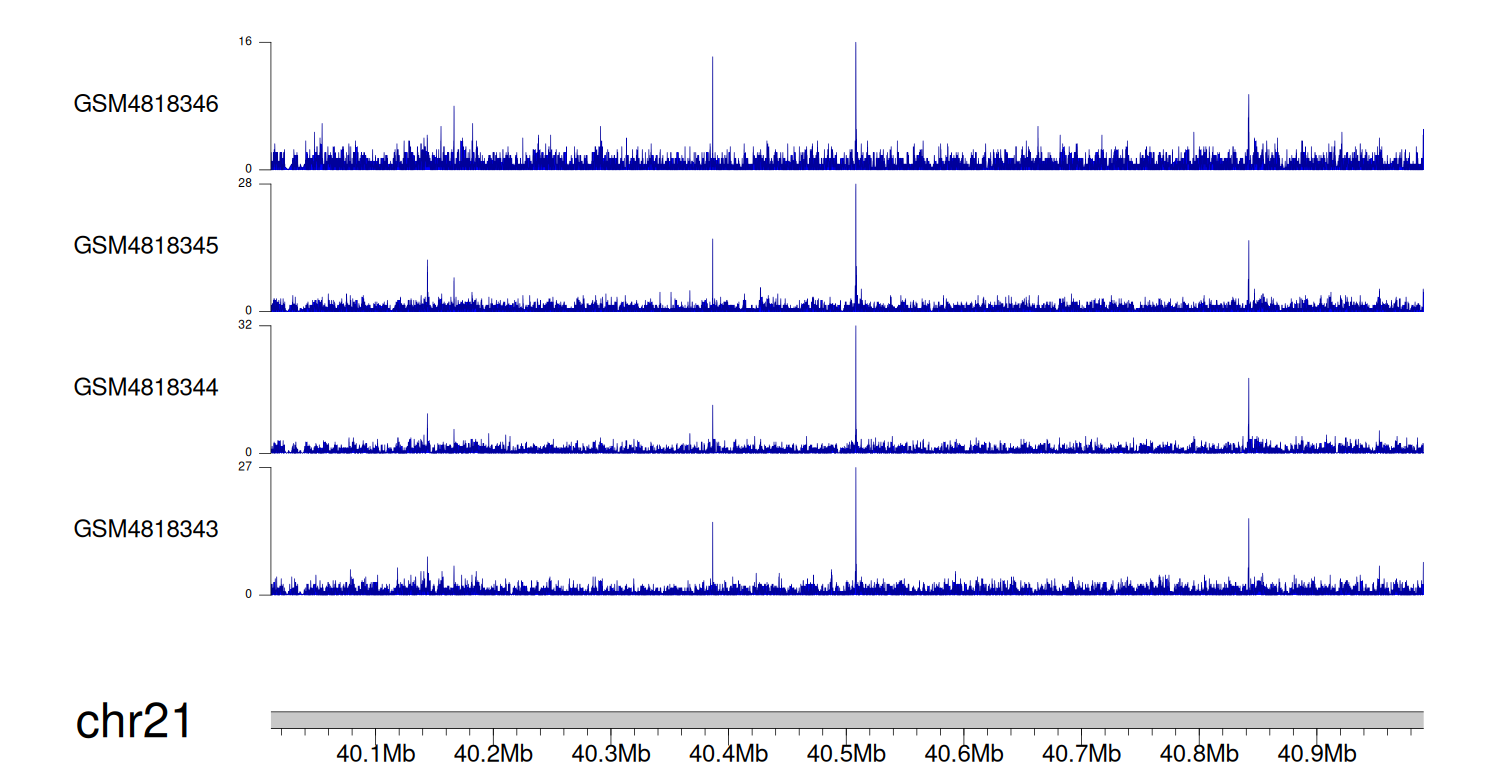Click the GSM4818346 track label
The width and height of the screenshot is (1500, 780).
(x=146, y=104)
